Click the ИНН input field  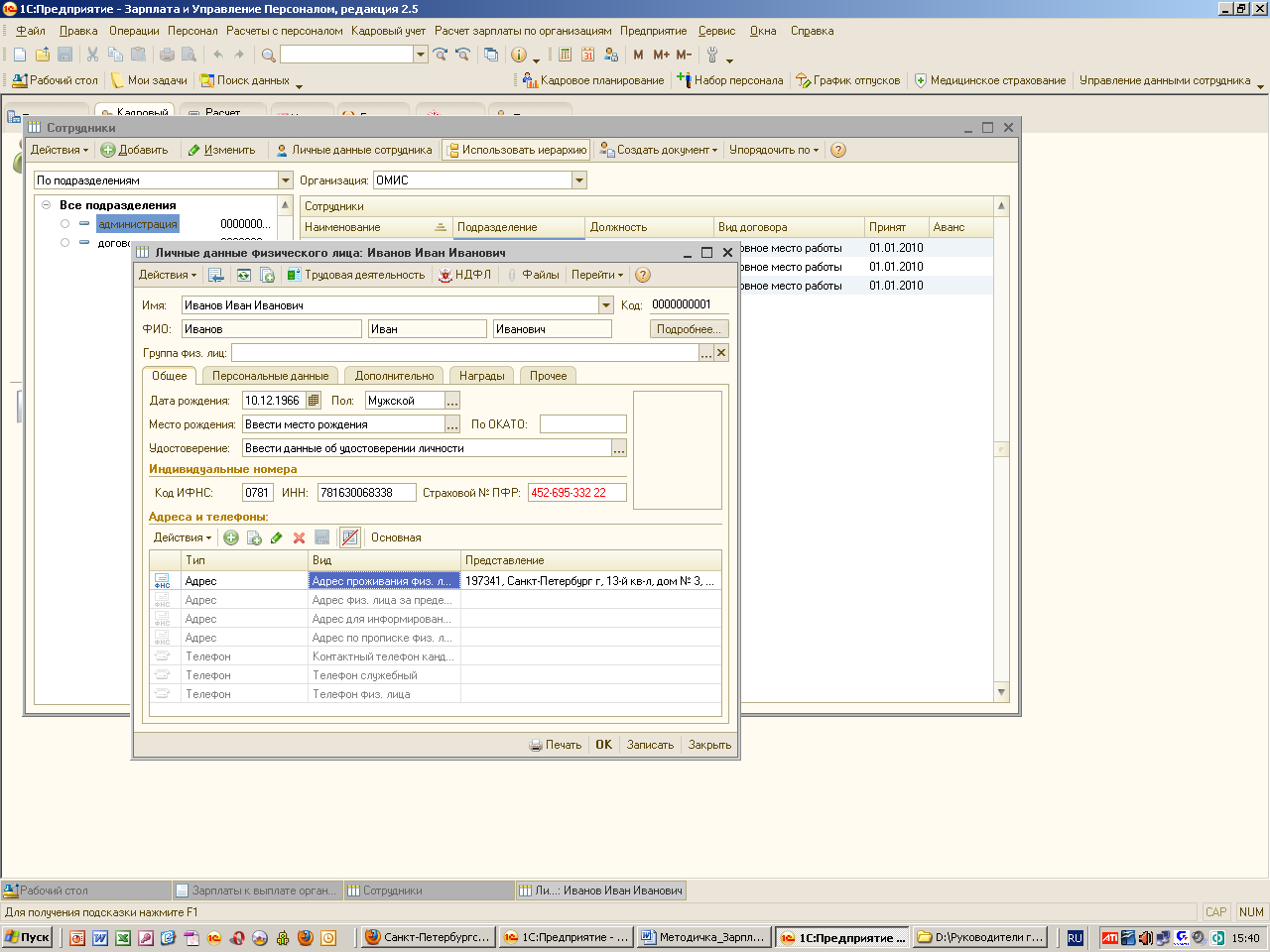click(x=366, y=492)
